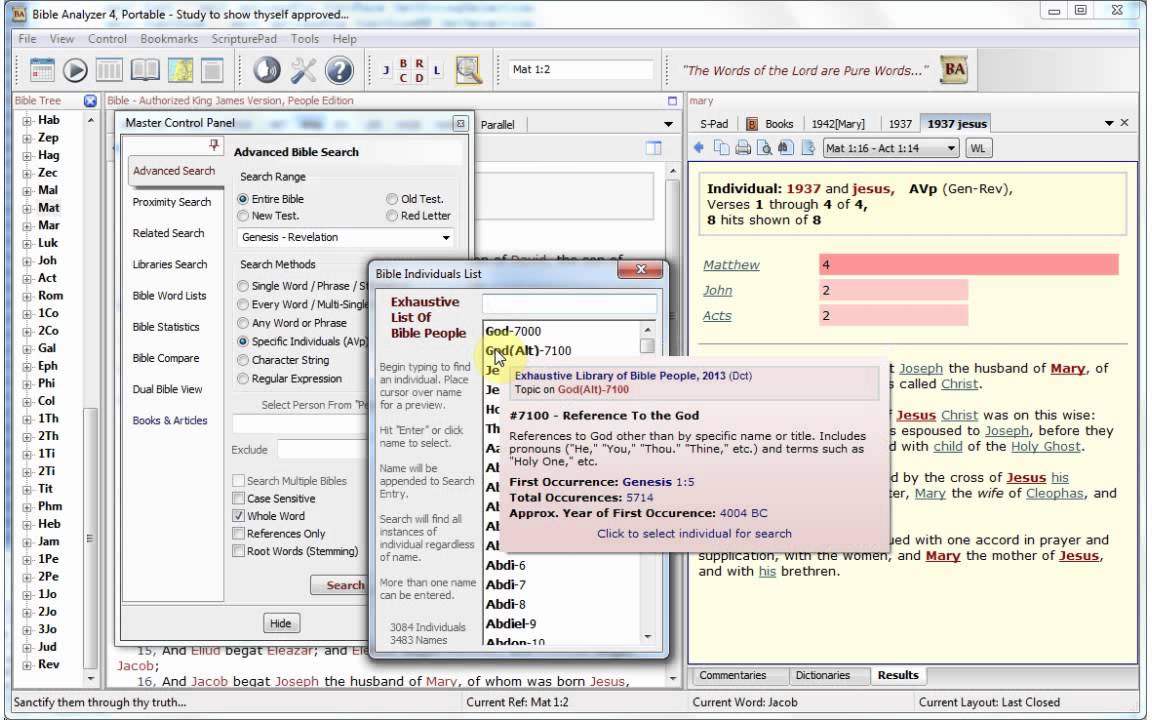This screenshot has height=720, width=1152.
Task: Expand the Heb node in Bible Tree
Action: click(26, 525)
